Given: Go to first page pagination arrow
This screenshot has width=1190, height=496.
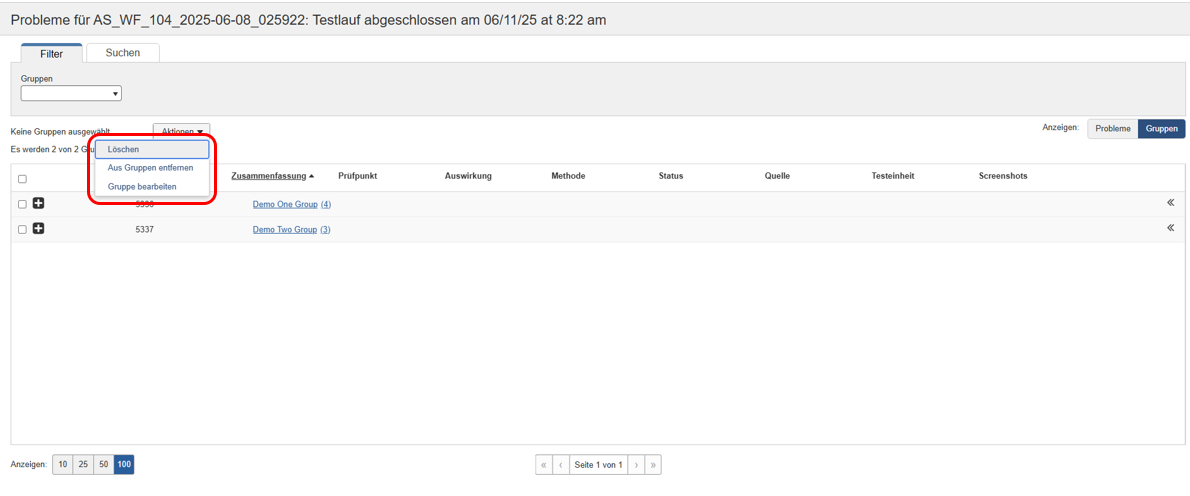Looking at the screenshot, I should [x=543, y=465].
